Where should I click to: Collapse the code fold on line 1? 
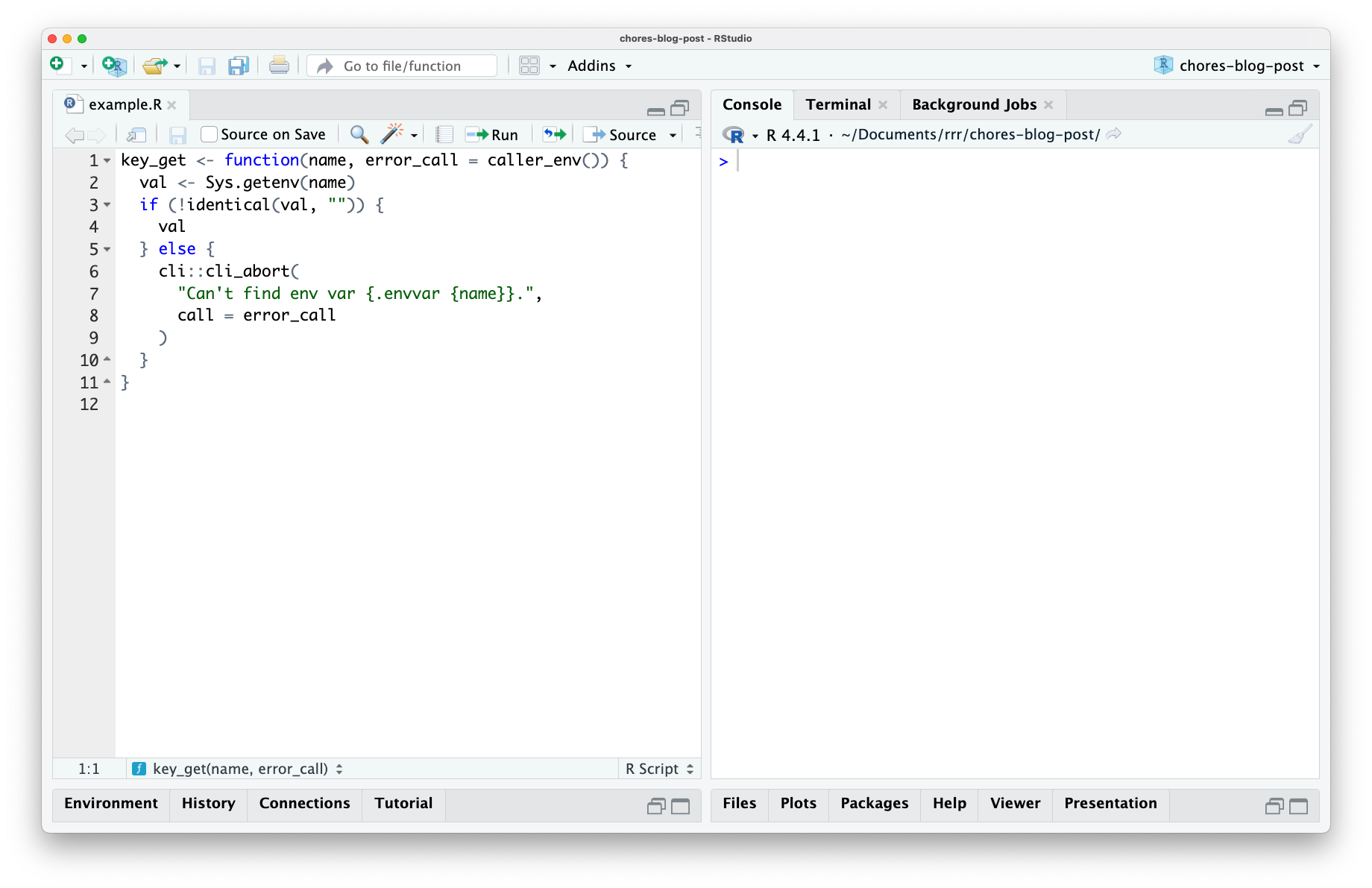pyautogui.click(x=107, y=161)
